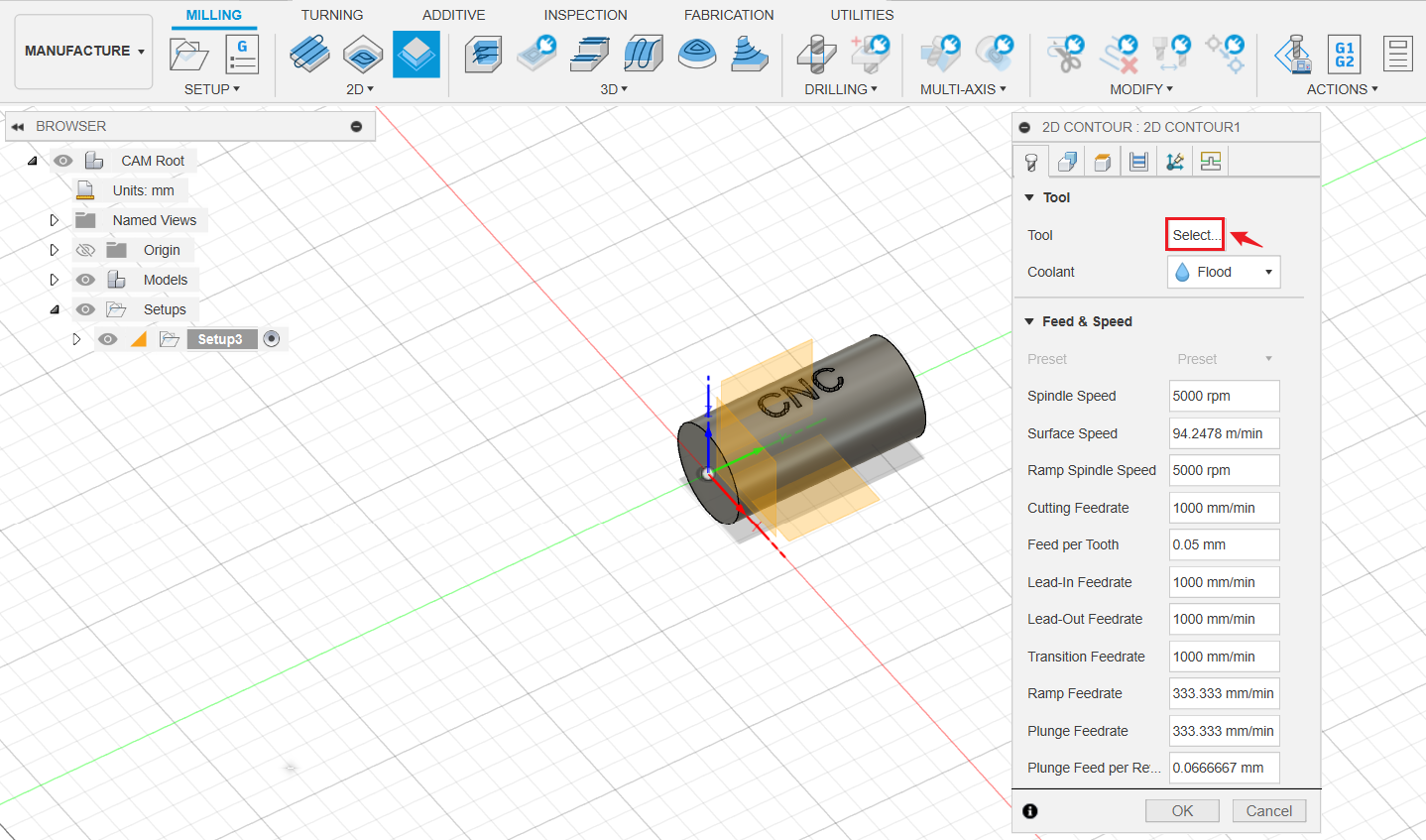
Task: Click inside the Spindle Speed input field
Action: tap(1223, 396)
